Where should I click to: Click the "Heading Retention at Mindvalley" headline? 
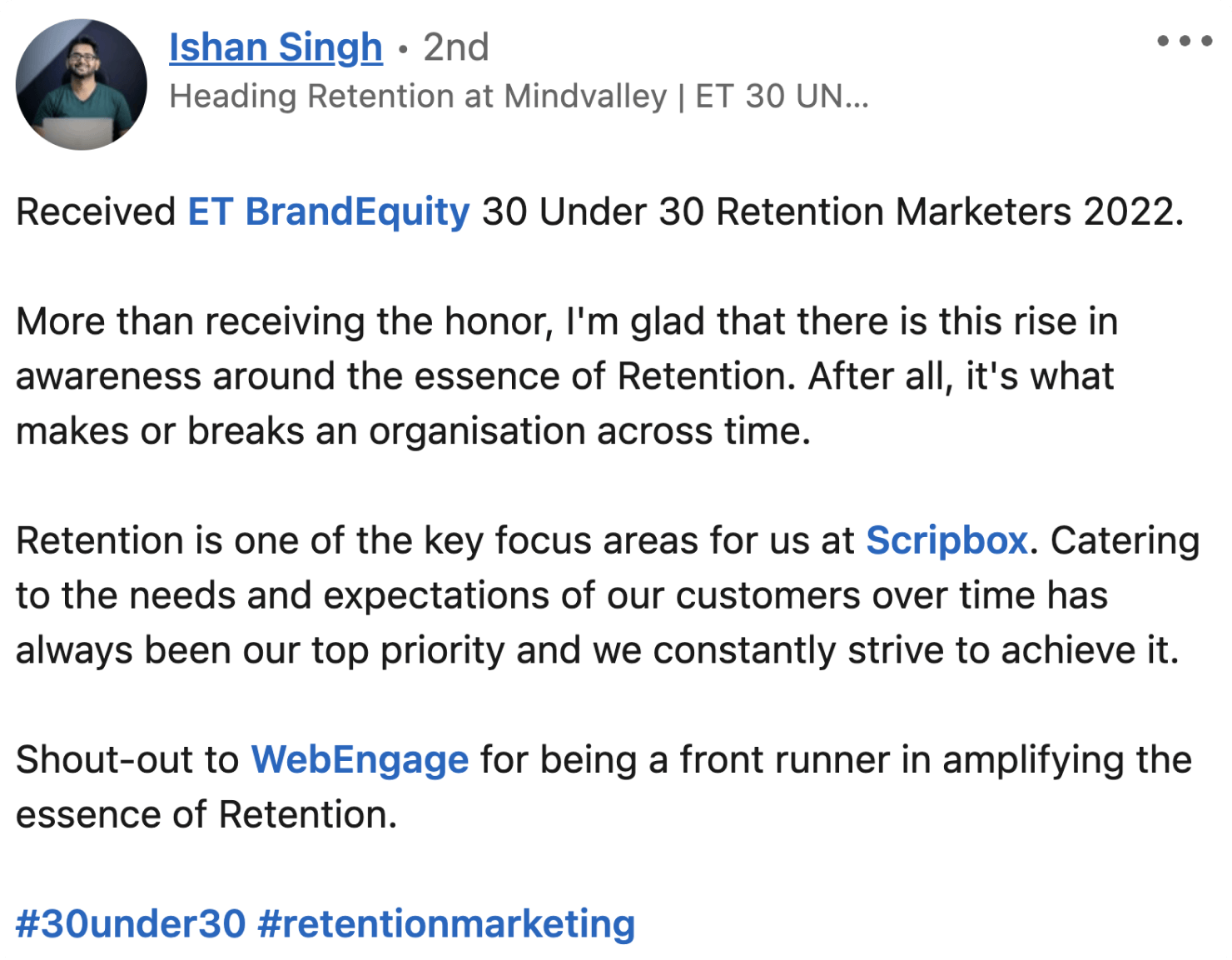[418, 97]
